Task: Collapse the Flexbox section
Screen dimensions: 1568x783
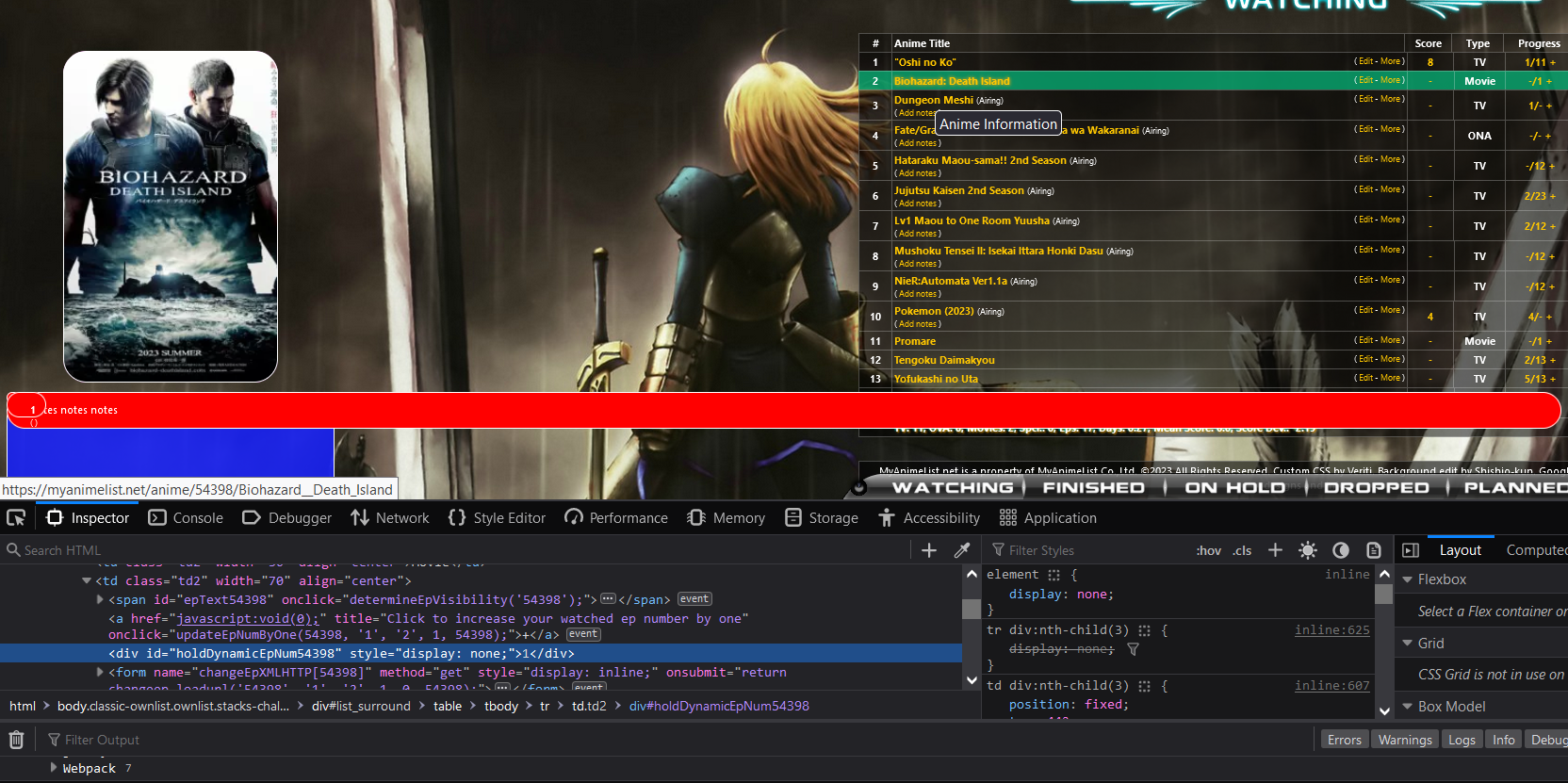Action: pyautogui.click(x=1408, y=579)
